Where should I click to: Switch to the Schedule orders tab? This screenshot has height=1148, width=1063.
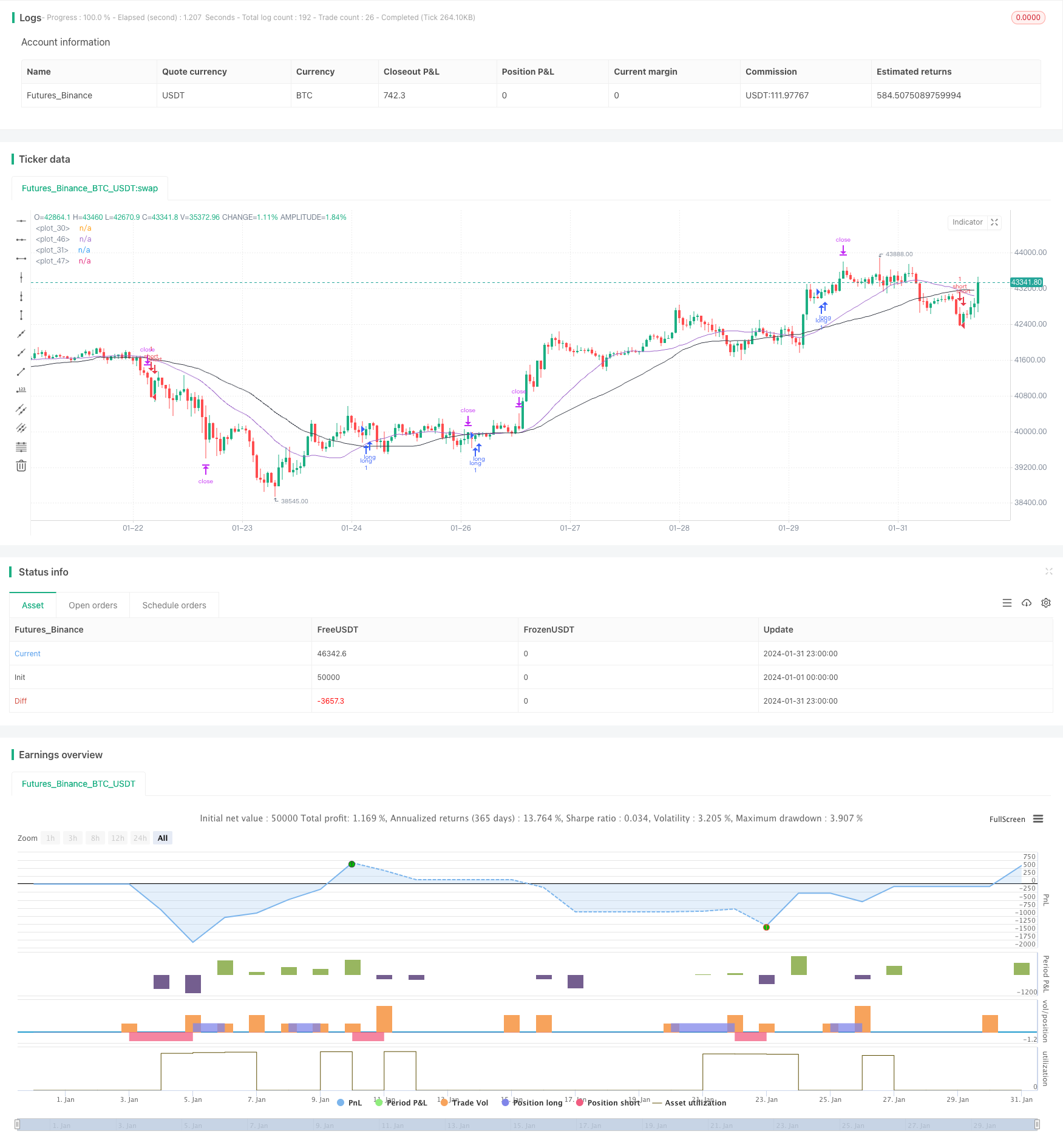tap(174, 605)
